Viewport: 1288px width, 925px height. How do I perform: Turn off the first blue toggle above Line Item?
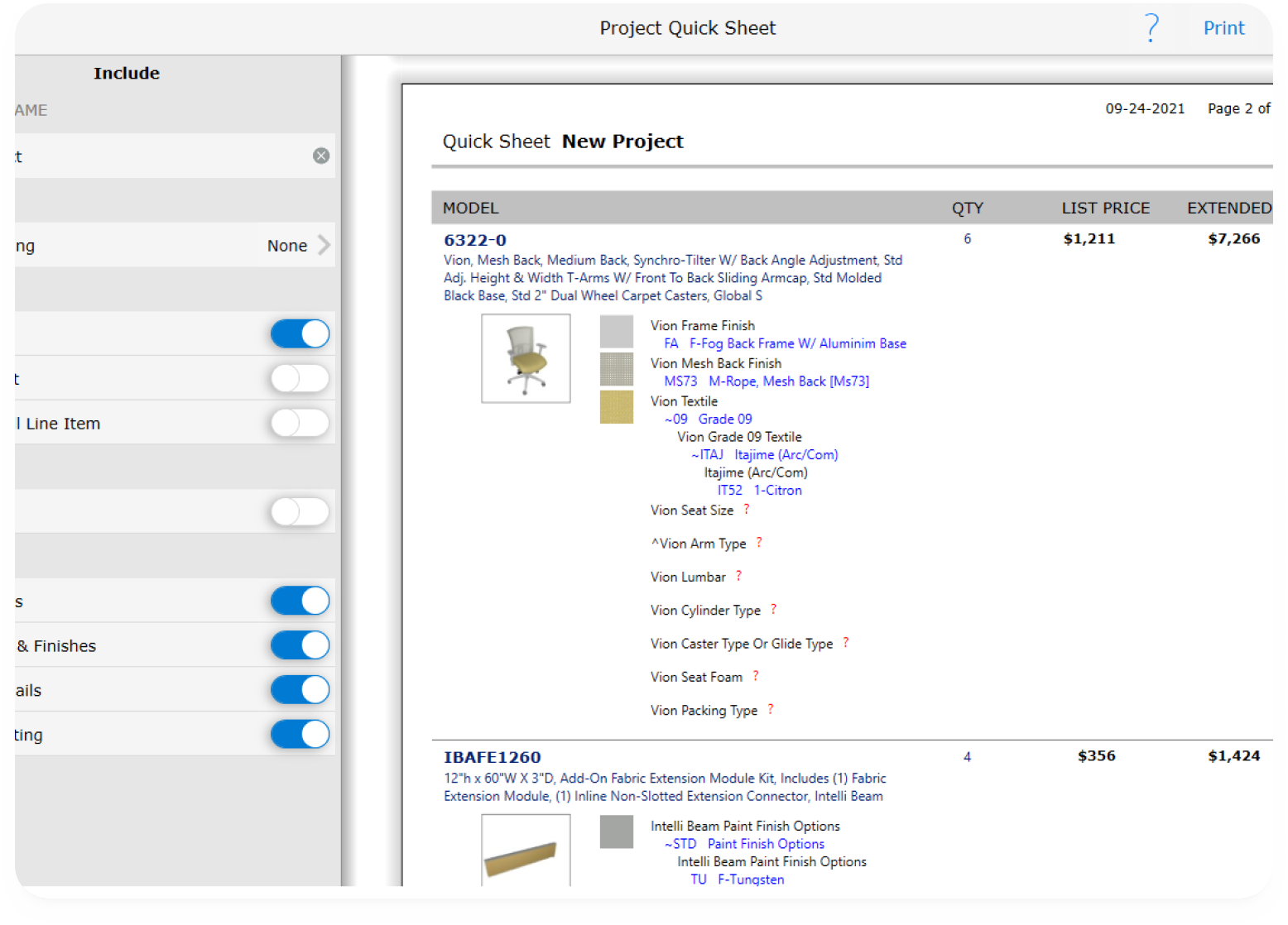[300, 334]
